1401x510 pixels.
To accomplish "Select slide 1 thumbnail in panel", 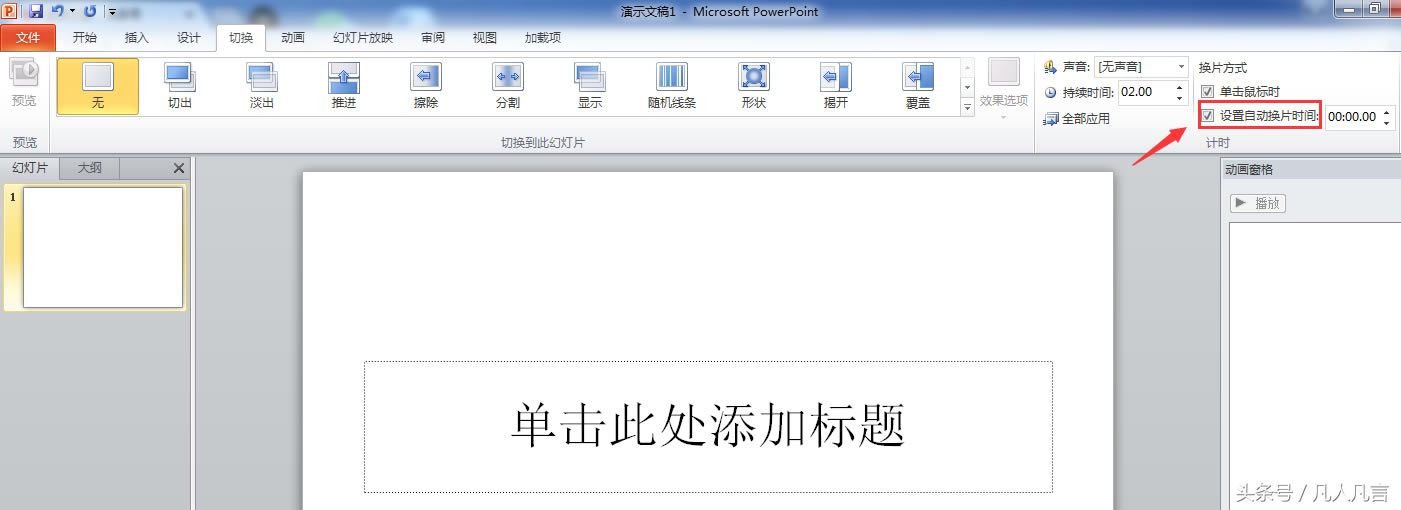I will click(x=103, y=247).
